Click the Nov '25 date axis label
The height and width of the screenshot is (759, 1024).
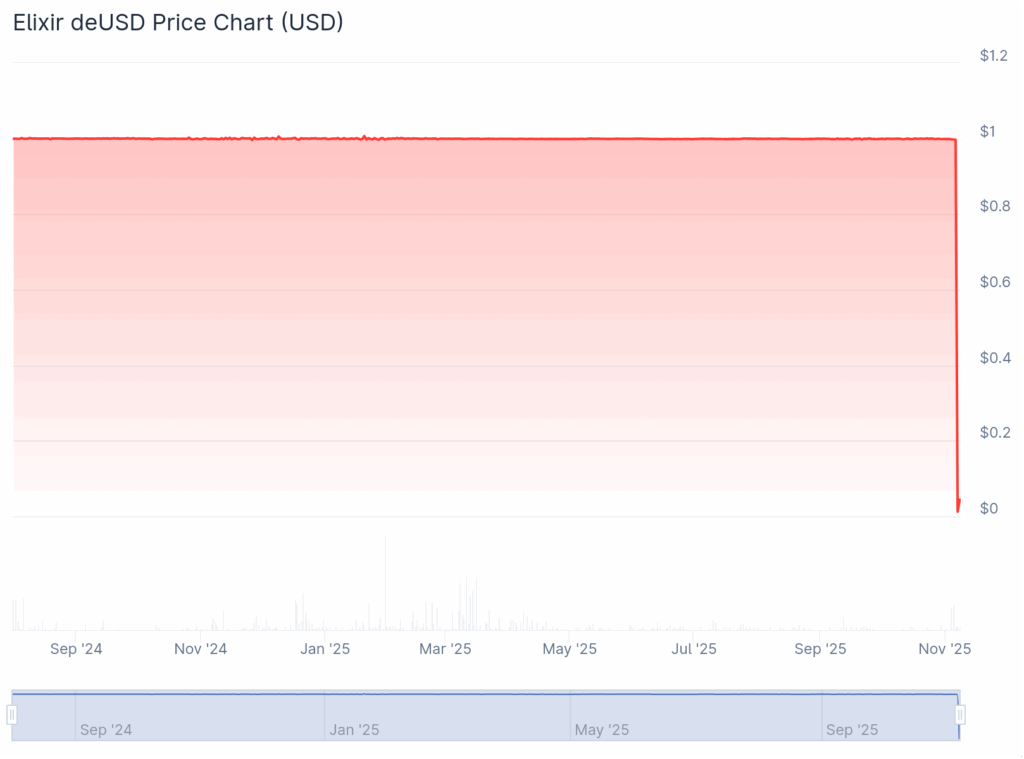944,649
